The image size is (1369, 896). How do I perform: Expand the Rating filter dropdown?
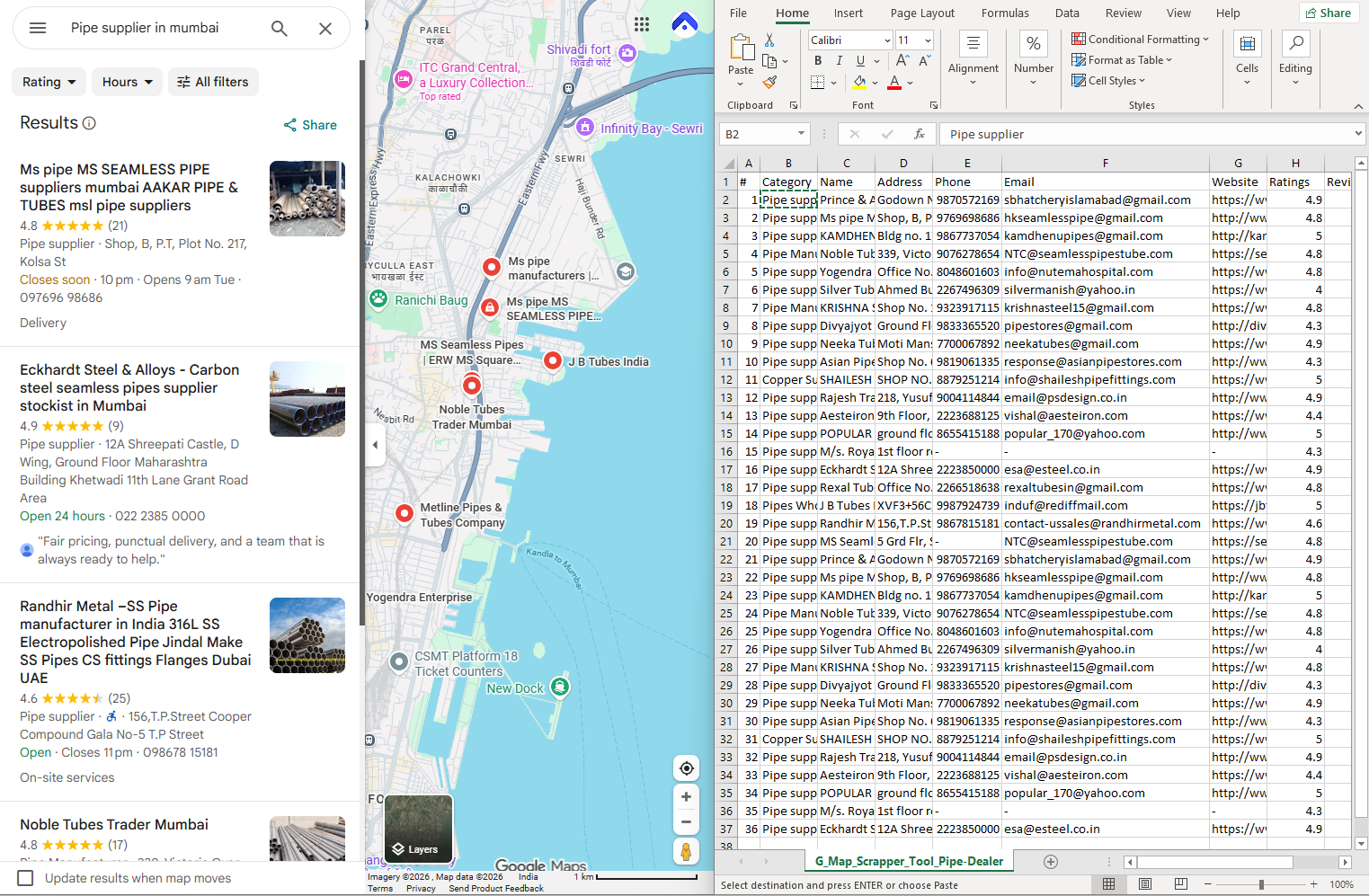click(x=49, y=82)
